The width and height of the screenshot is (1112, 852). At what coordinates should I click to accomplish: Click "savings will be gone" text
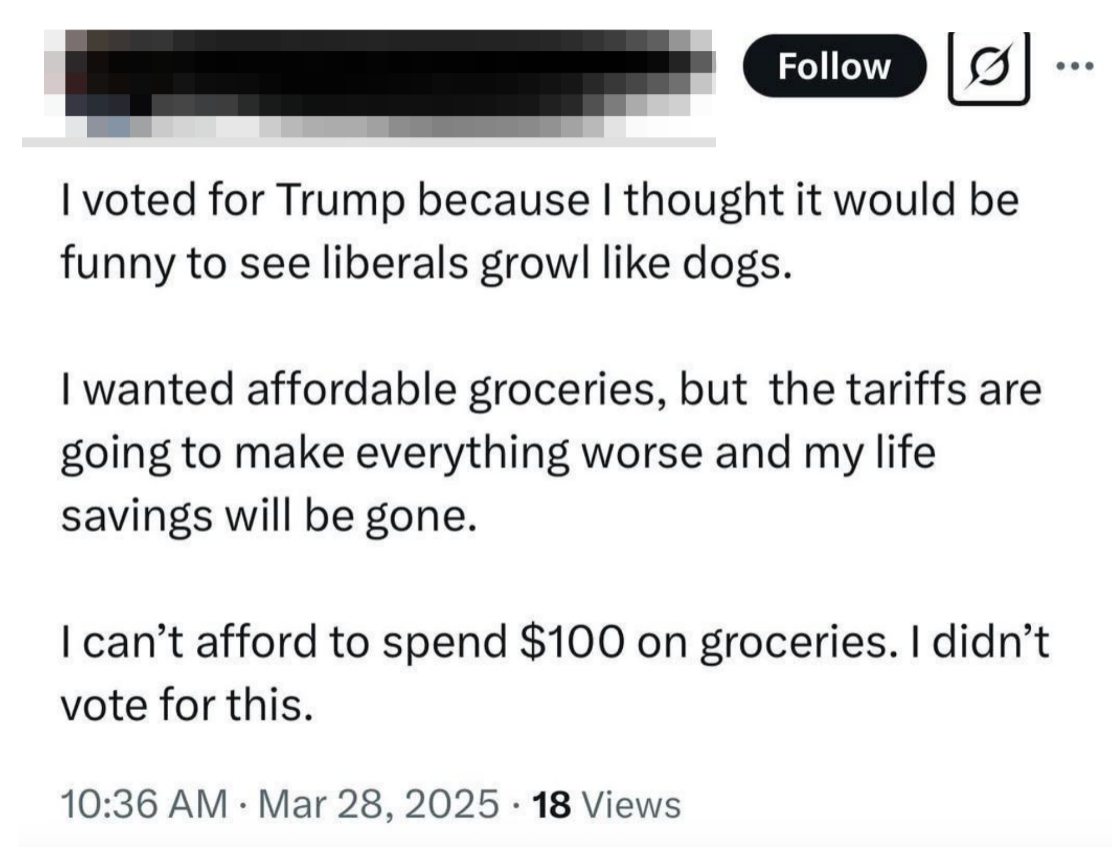point(265,518)
